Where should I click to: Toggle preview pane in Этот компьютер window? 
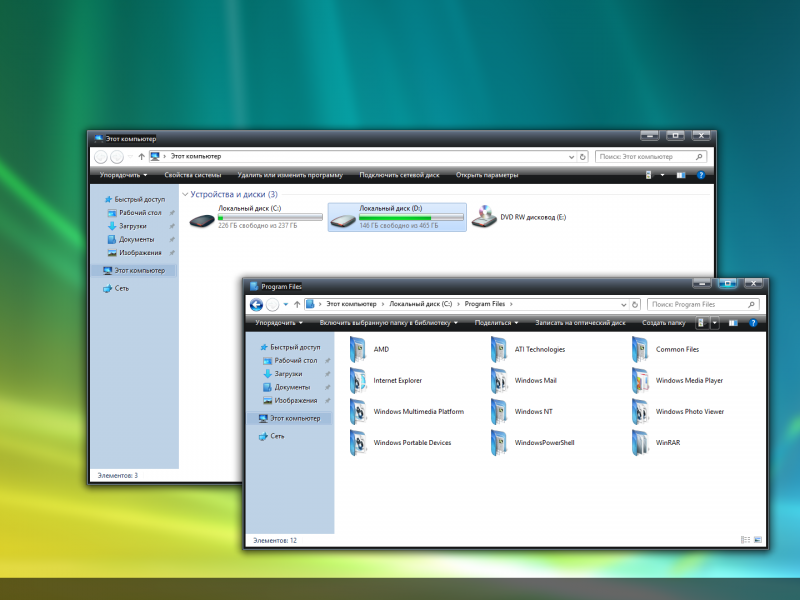[x=681, y=175]
